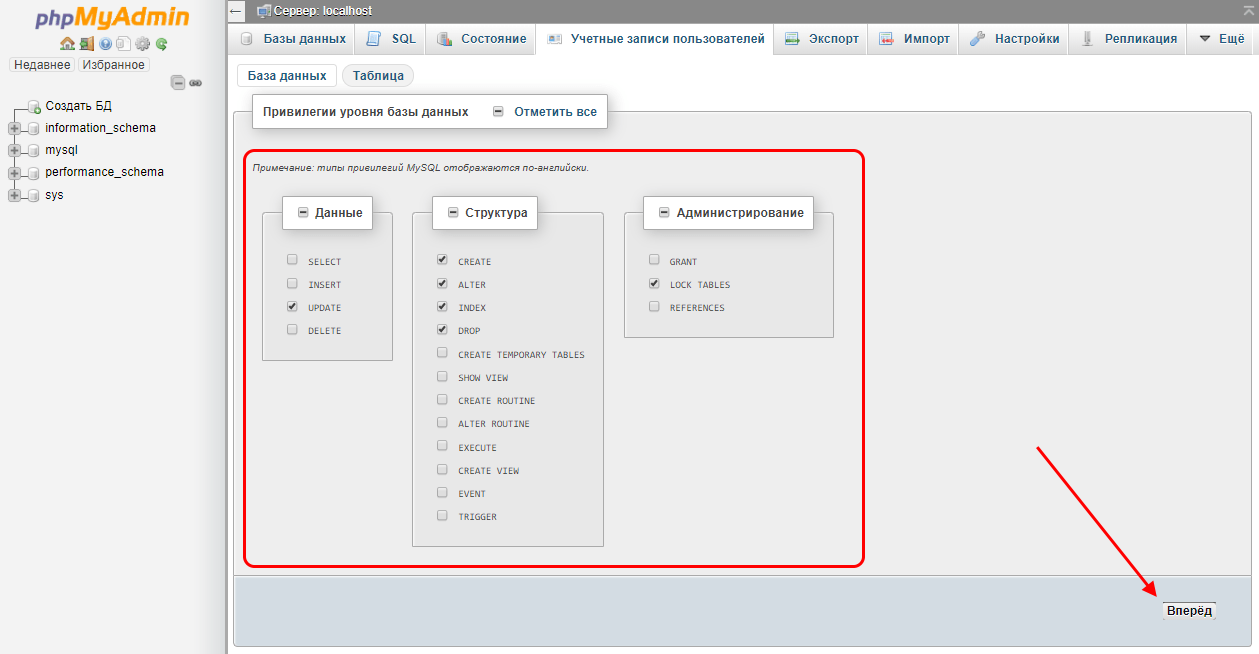This screenshot has width=1259, height=654.
Task: Uncheck the LOCK TABLES checkbox
Action: coord(654,283)
